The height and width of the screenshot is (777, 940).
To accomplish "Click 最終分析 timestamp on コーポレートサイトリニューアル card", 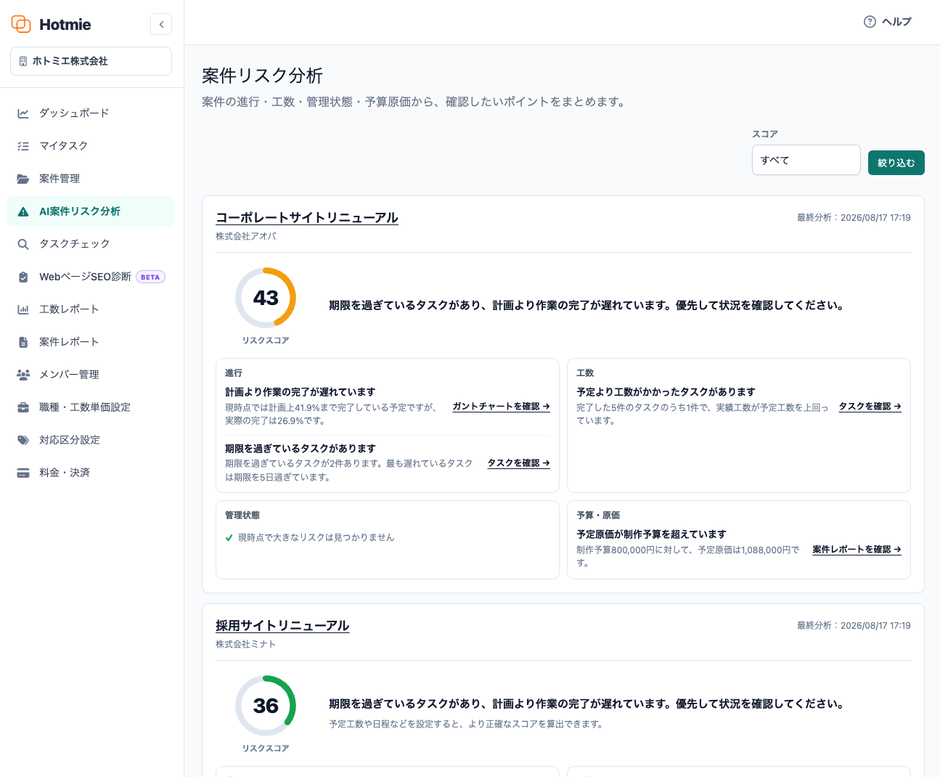I will click(x=854, y=218).
